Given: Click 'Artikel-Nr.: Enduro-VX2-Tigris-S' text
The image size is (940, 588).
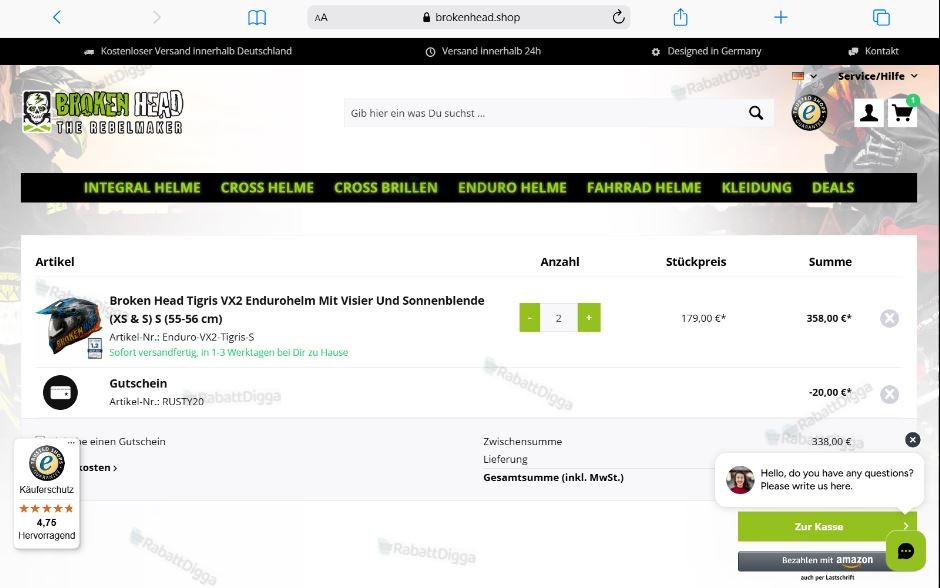Looking at the screenshot, I should point(182,337).
